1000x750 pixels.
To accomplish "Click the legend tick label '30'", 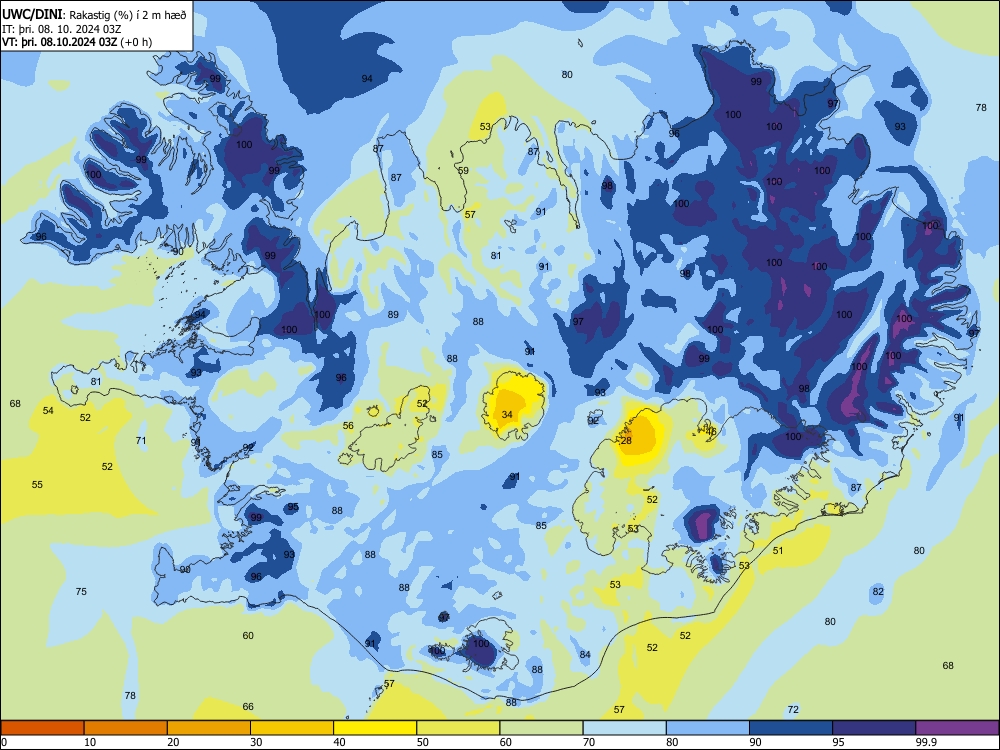I will 256,742.
